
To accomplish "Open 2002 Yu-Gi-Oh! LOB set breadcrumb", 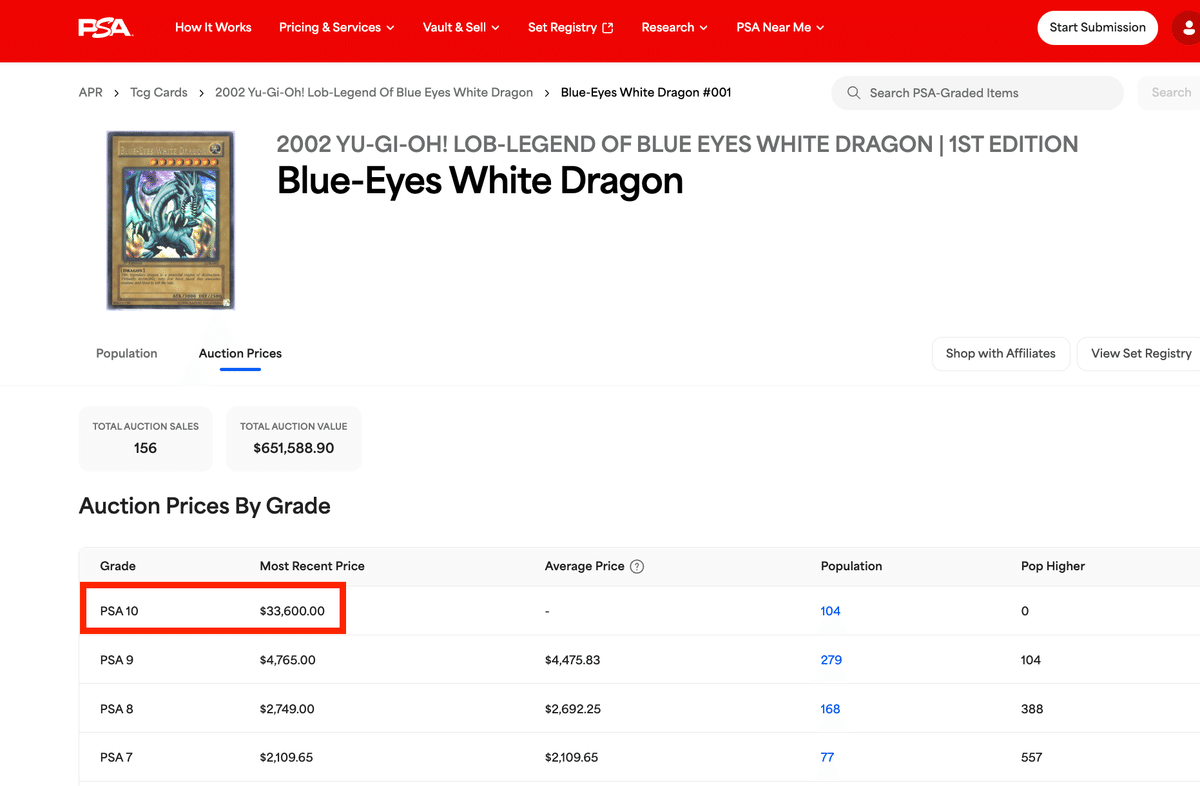I will click(x=374, y=92).
